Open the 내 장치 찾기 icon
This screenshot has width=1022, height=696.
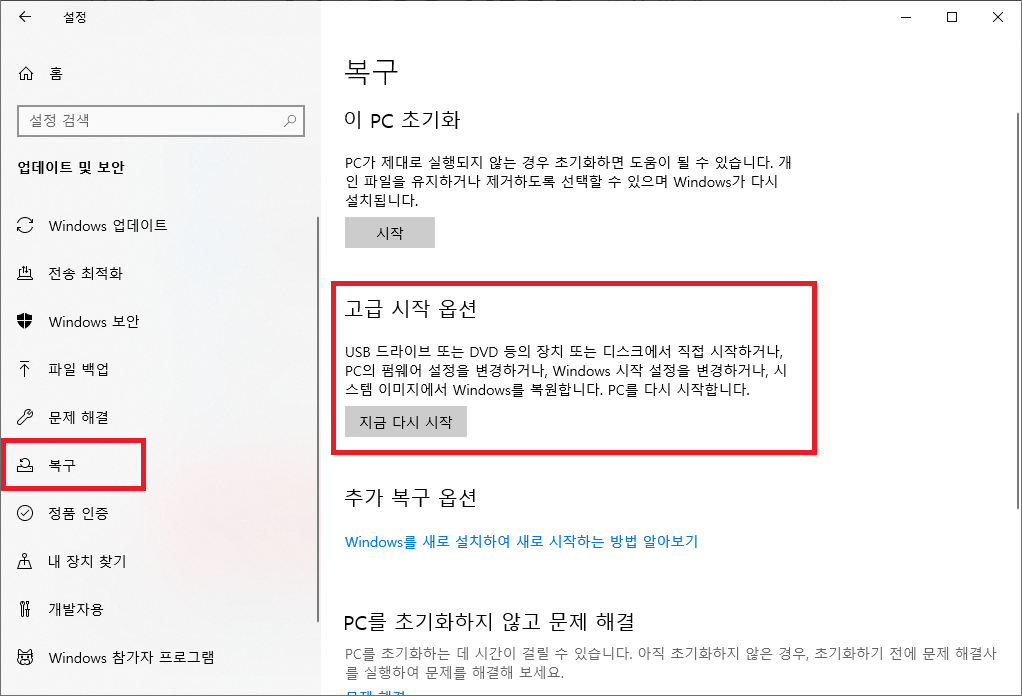pos(25,561)
